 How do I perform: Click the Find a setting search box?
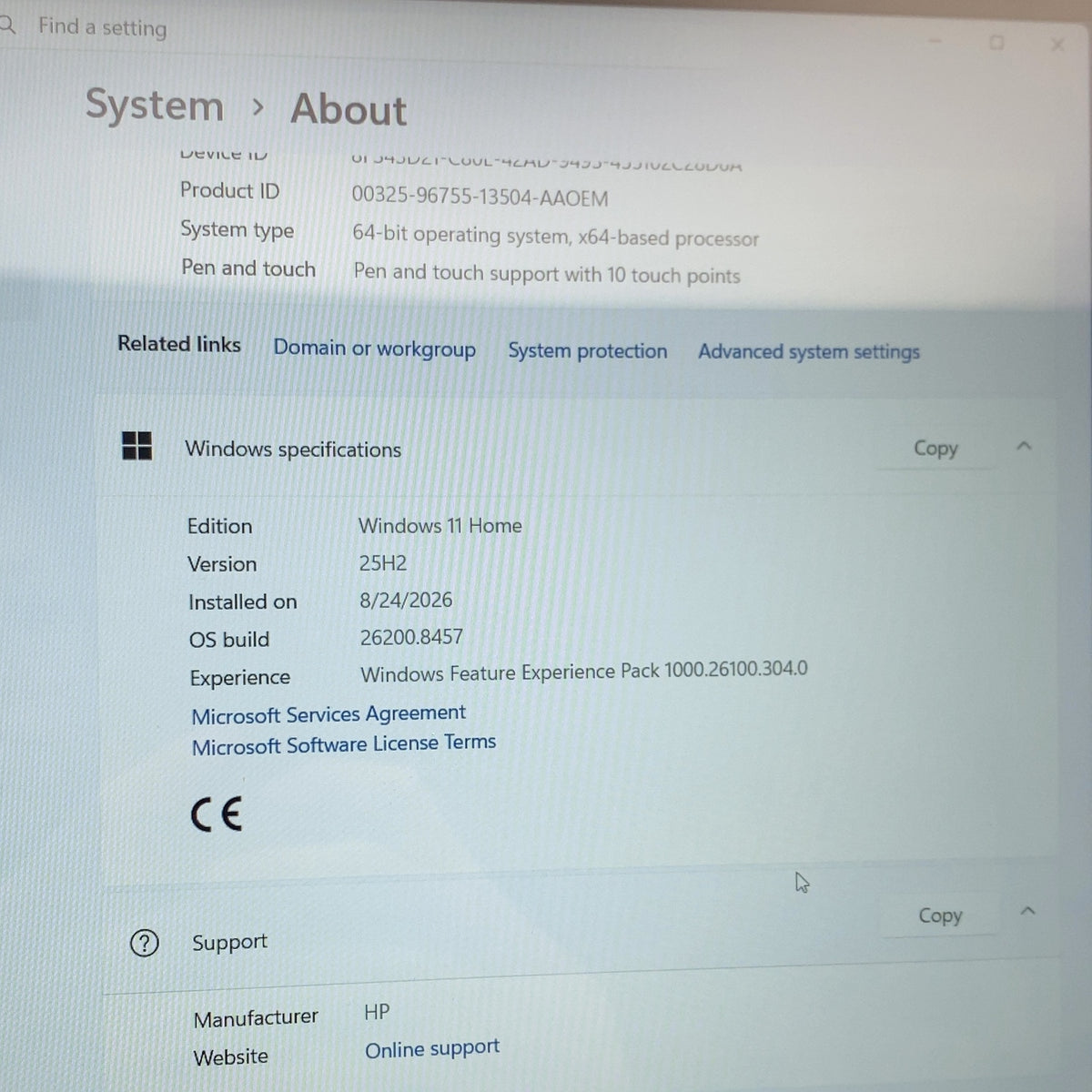(100, 27)
